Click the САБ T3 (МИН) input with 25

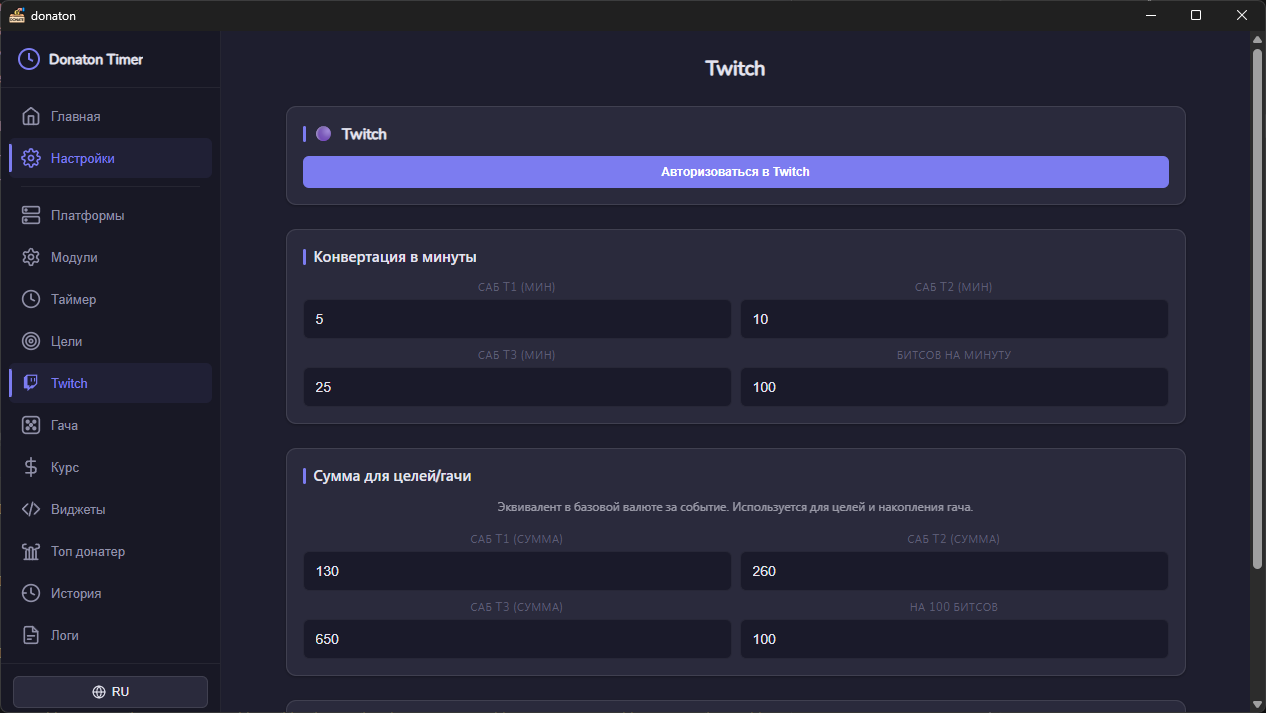point(517,387)
